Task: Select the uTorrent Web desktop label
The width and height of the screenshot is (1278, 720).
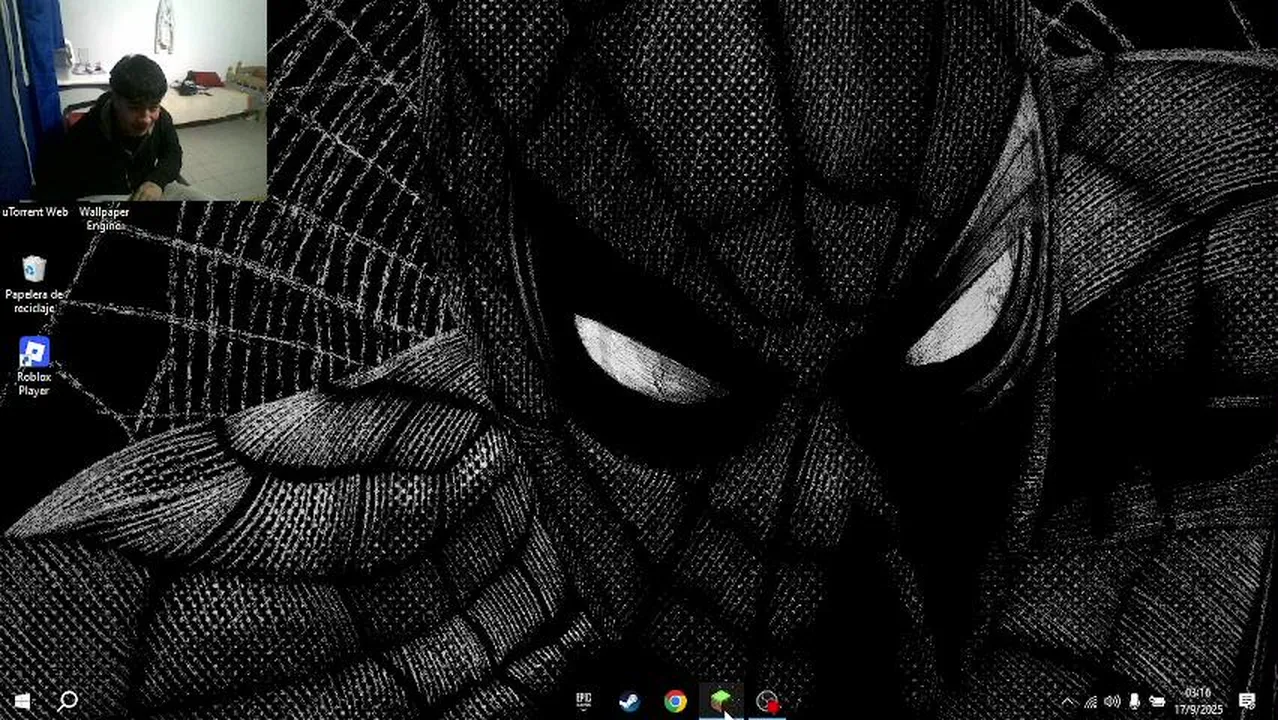Action: click(35, 212)
